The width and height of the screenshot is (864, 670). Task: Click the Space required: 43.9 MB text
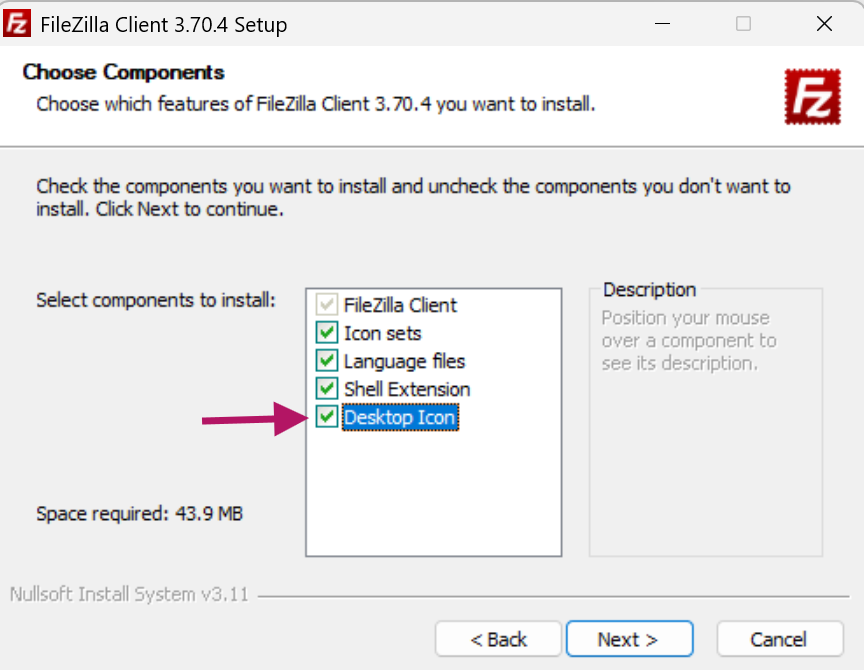point(139,514)
